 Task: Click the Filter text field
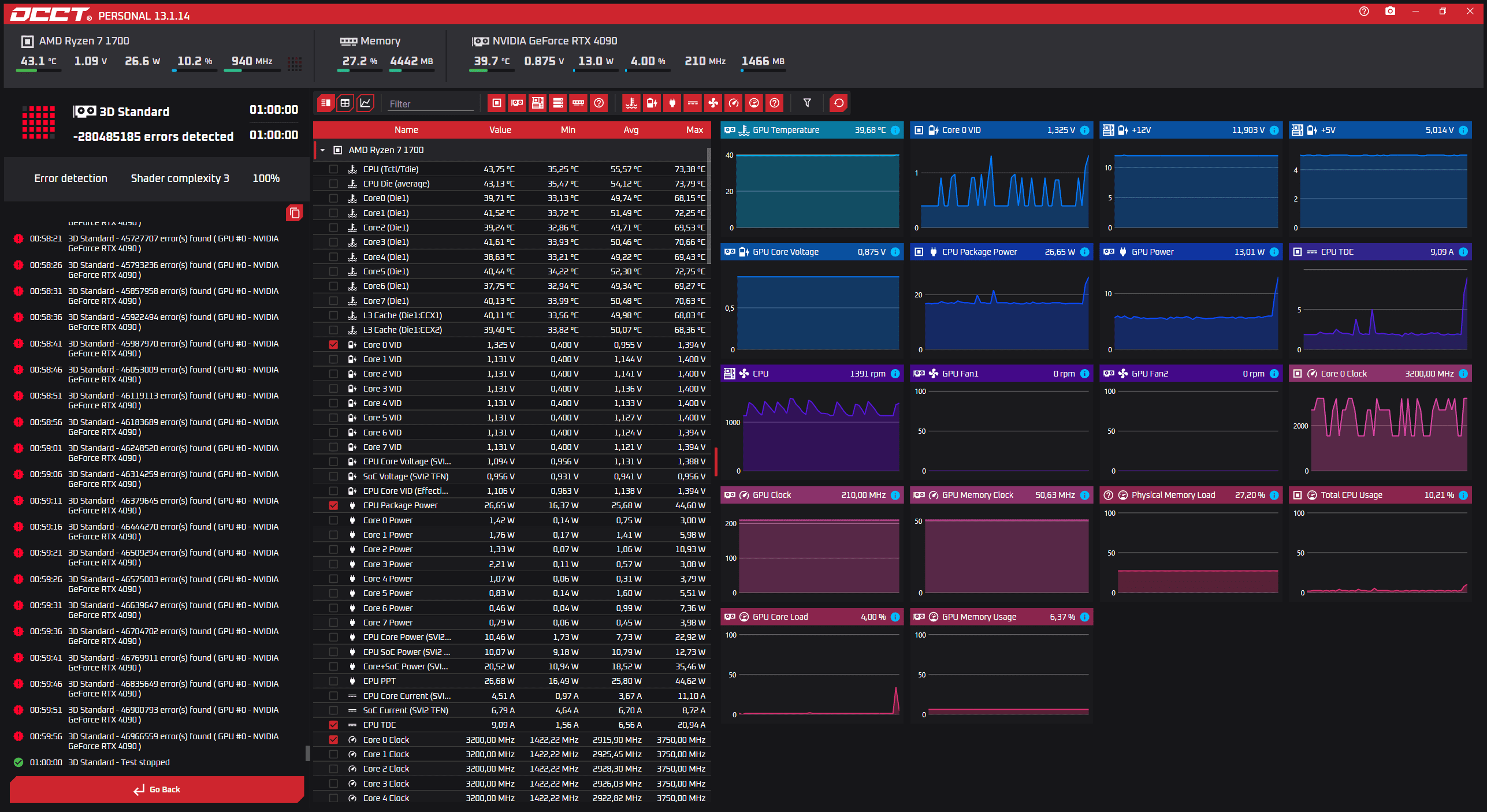430,104
